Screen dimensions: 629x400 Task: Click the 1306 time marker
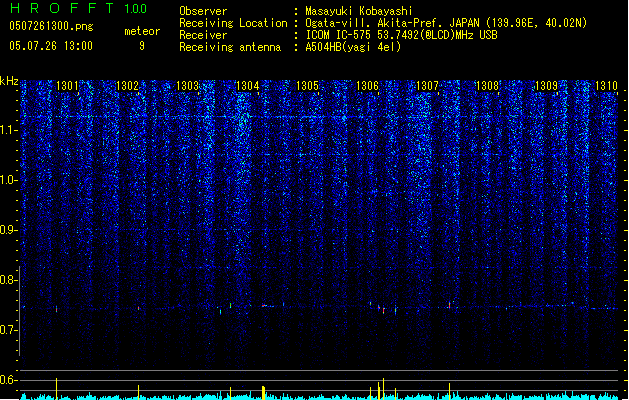[x=367, y=86]
